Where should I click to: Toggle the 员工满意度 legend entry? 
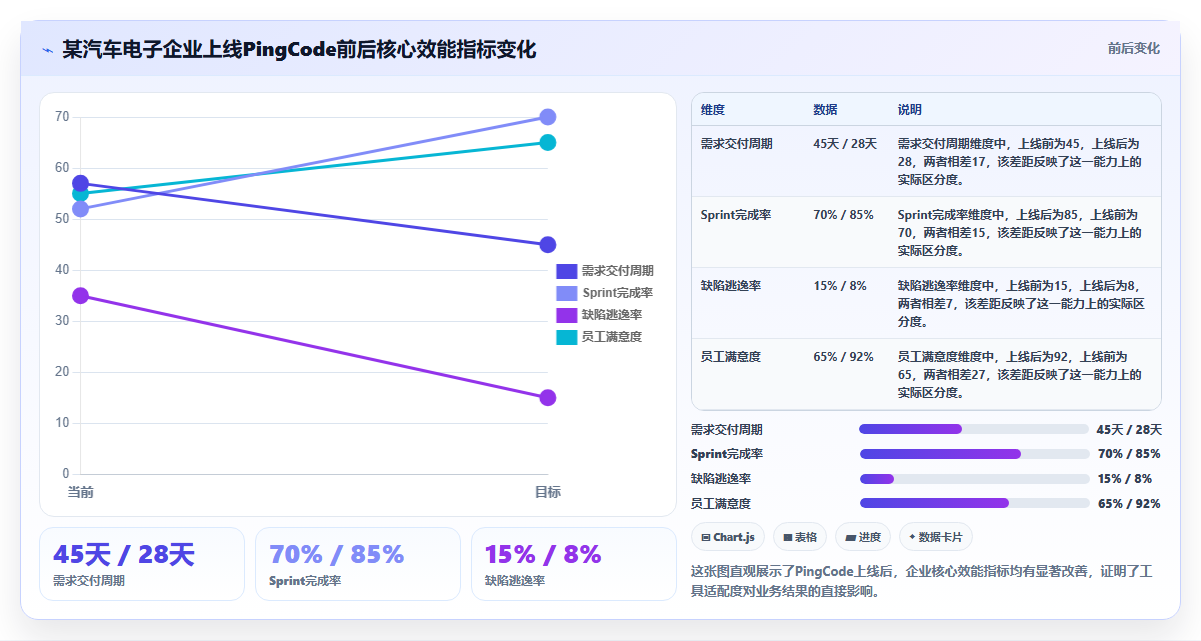[600, 337]
